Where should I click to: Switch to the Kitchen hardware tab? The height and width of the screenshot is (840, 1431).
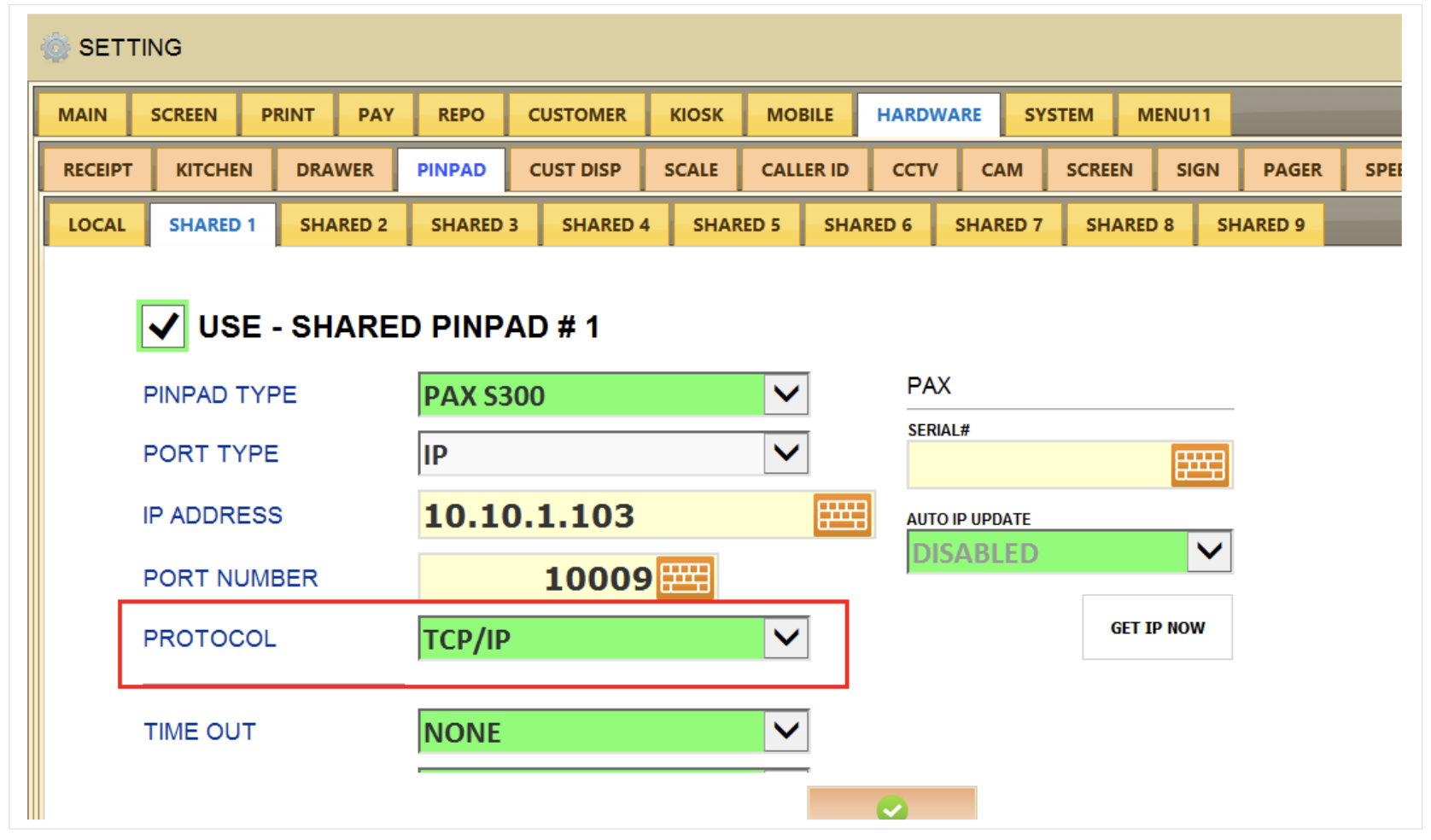pyautogui.click(x=213, y=170)
